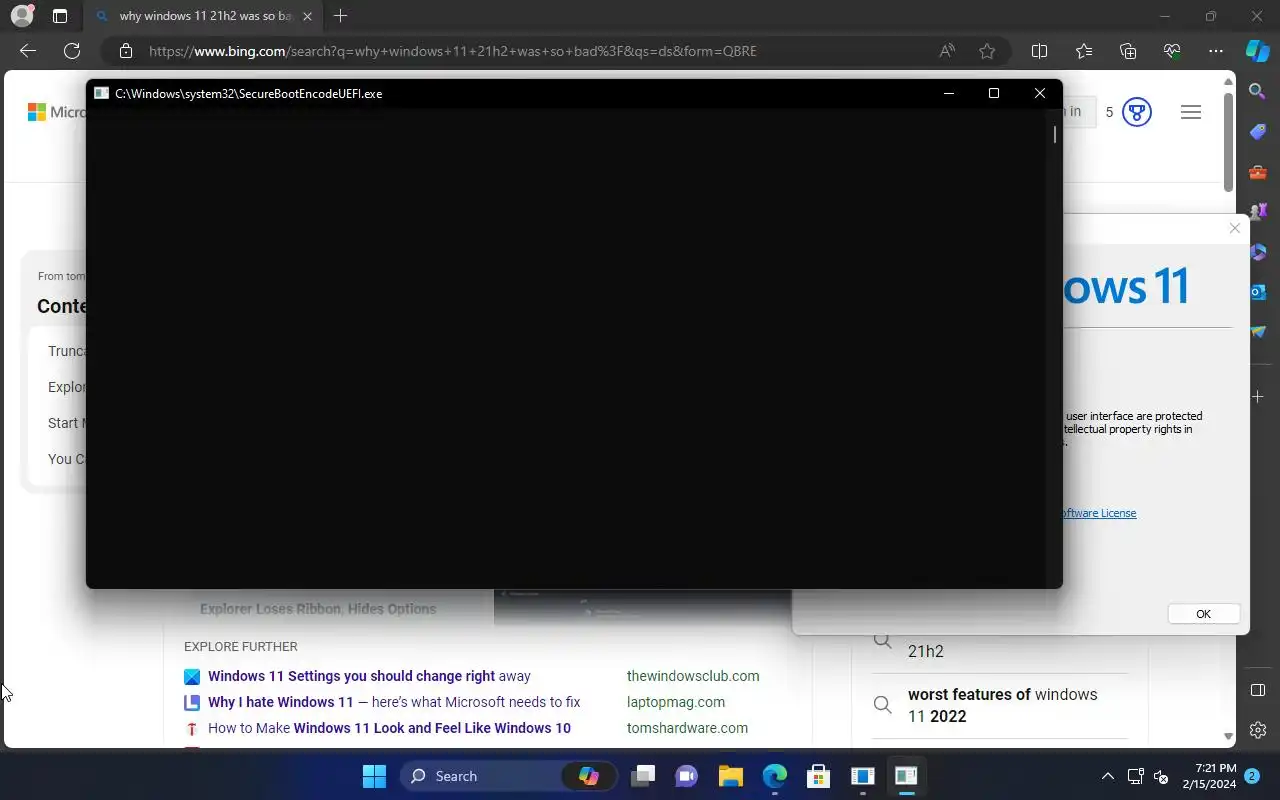Click the search icon beside '21h2' suggestion

(882, 640)
